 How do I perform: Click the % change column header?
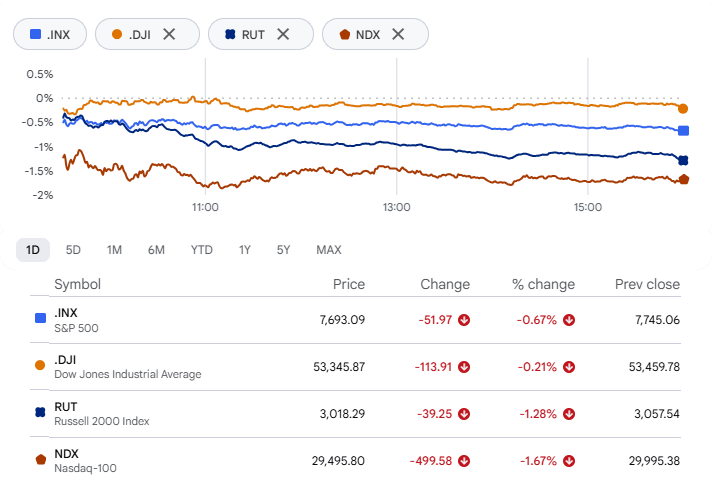[543, 284]
